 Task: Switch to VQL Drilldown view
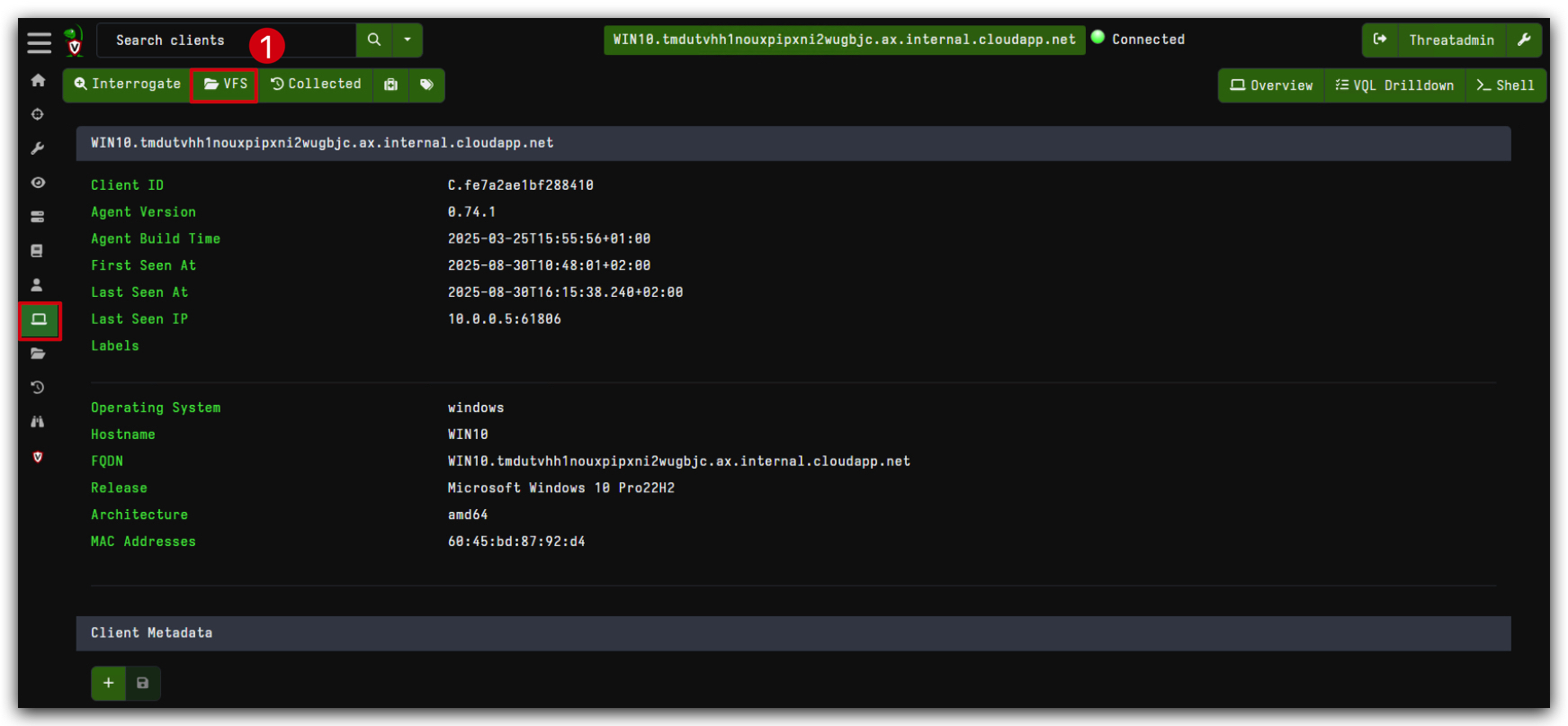[1394, 85]
